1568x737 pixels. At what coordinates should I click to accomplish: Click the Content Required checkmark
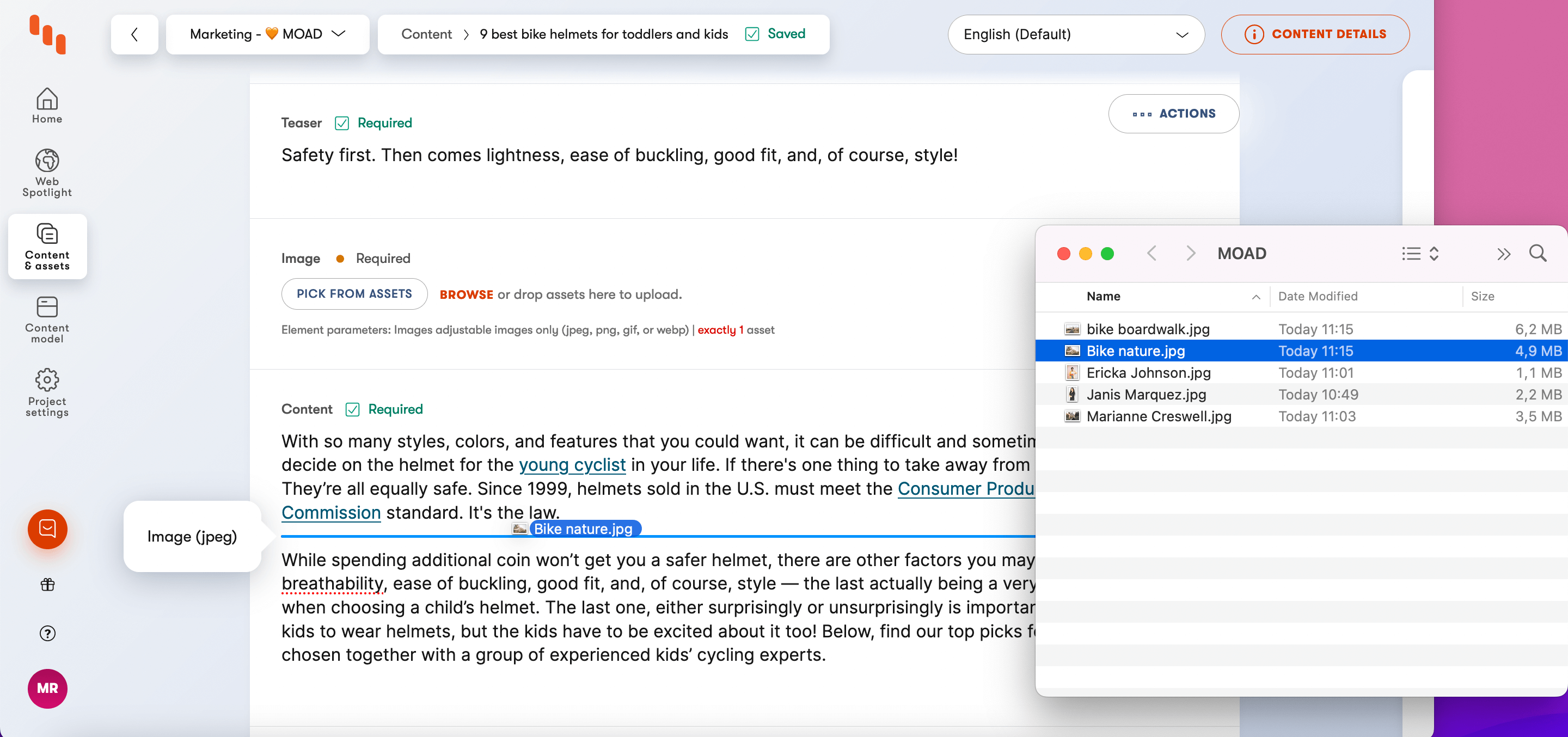click(x=352, y=409)
